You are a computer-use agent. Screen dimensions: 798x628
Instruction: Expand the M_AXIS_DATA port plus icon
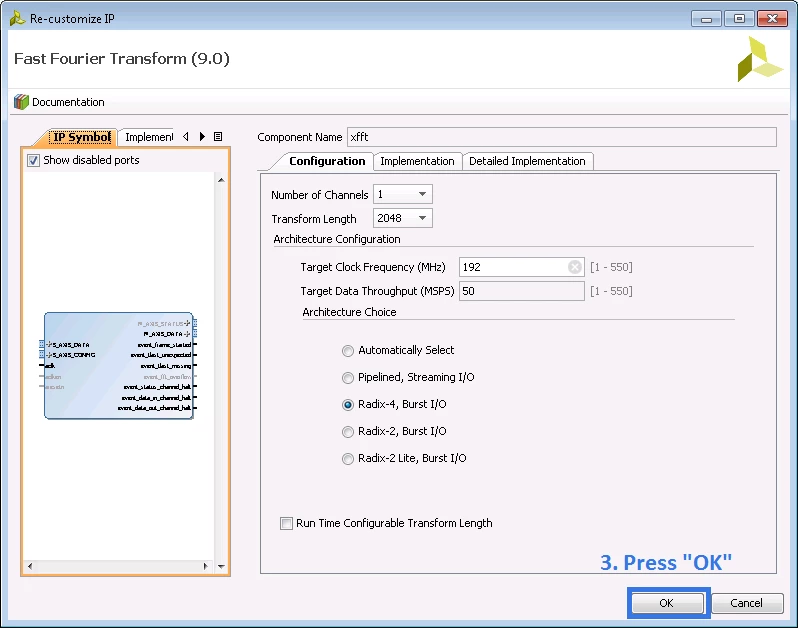point(195,333)
